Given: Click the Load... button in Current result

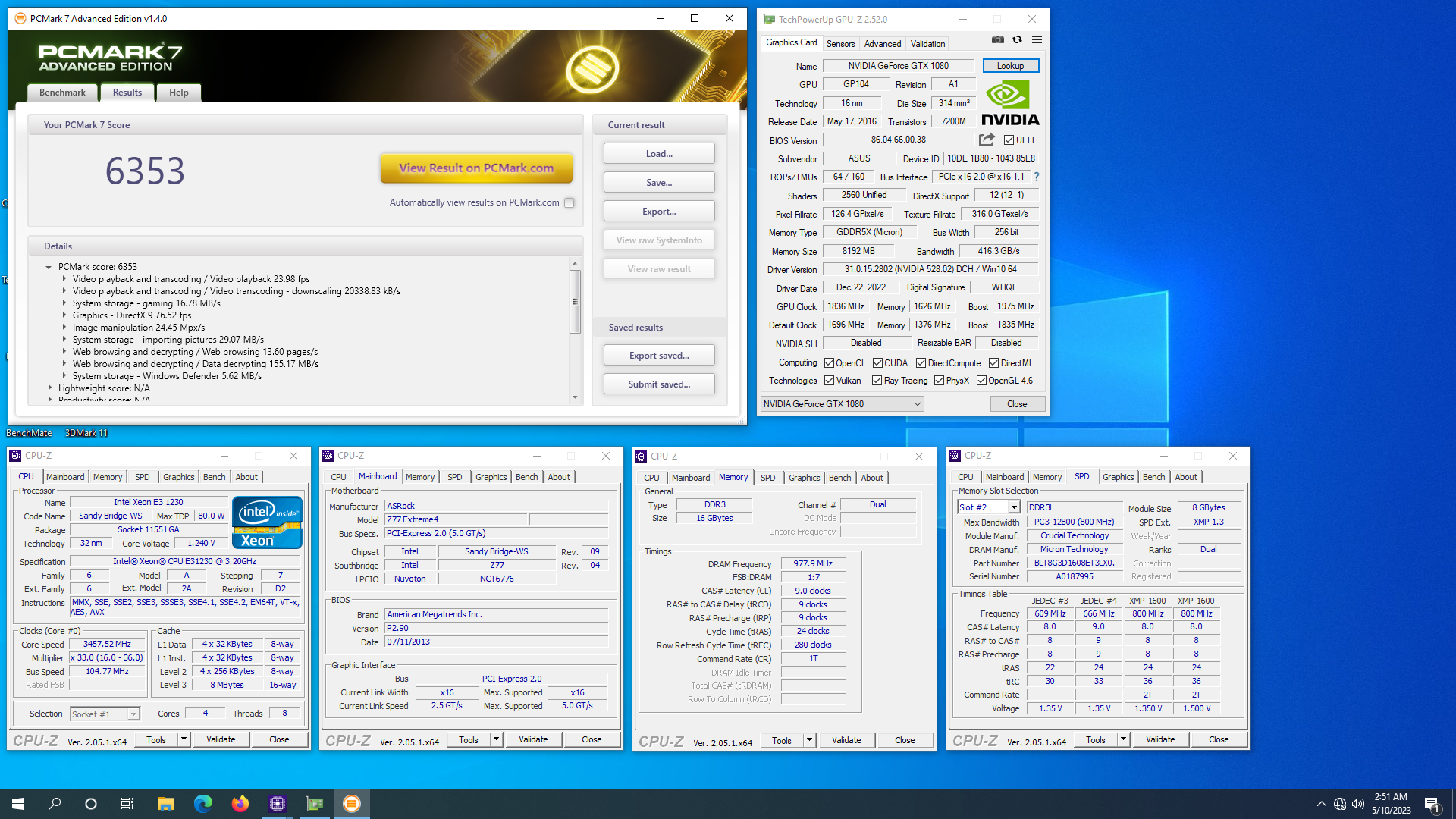Looking at the screenshot, I should [x=659, y=153].
